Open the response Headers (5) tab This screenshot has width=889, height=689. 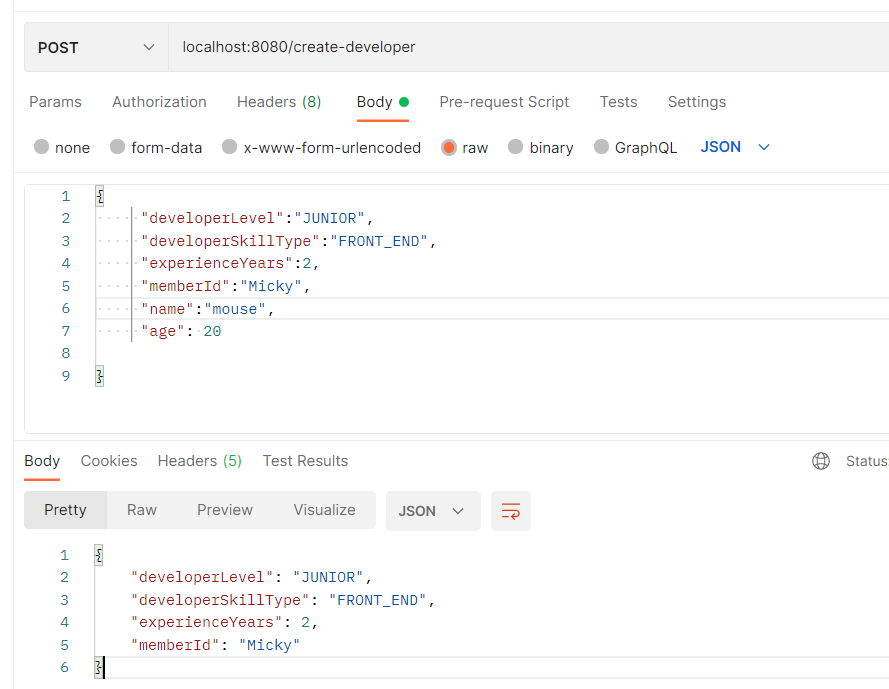[200, 461]
